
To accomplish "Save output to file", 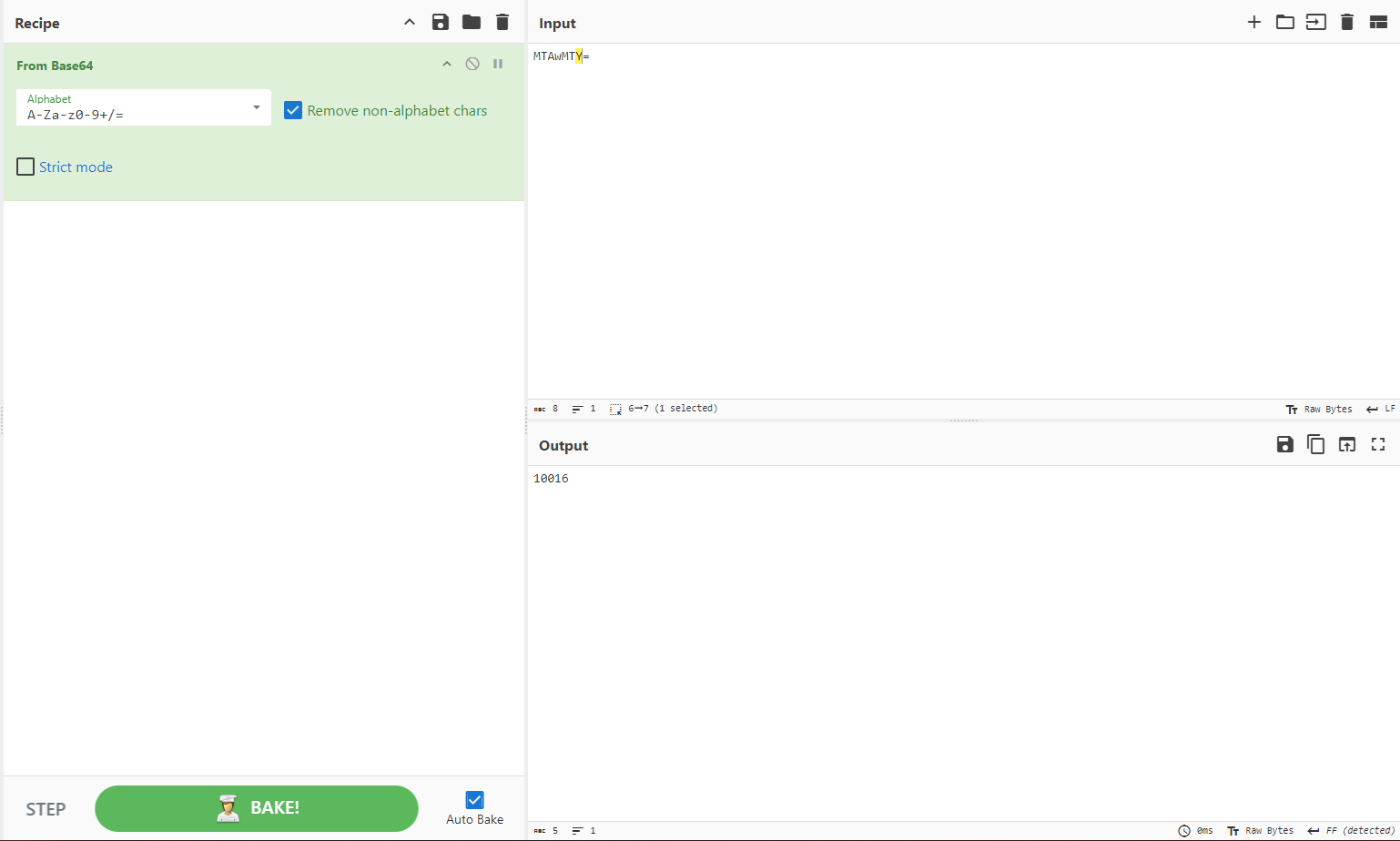I will point(1285,445).
